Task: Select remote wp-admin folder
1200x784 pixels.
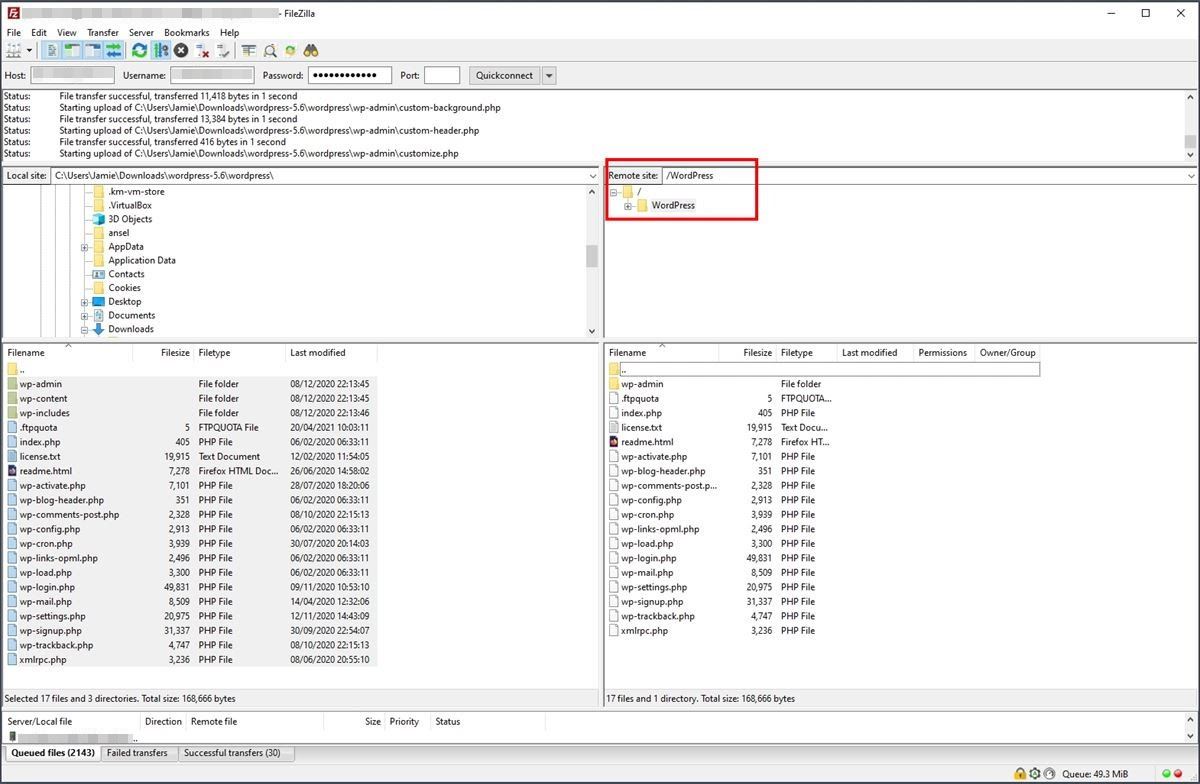Action: pyautogui.click(x=824, y=384)
